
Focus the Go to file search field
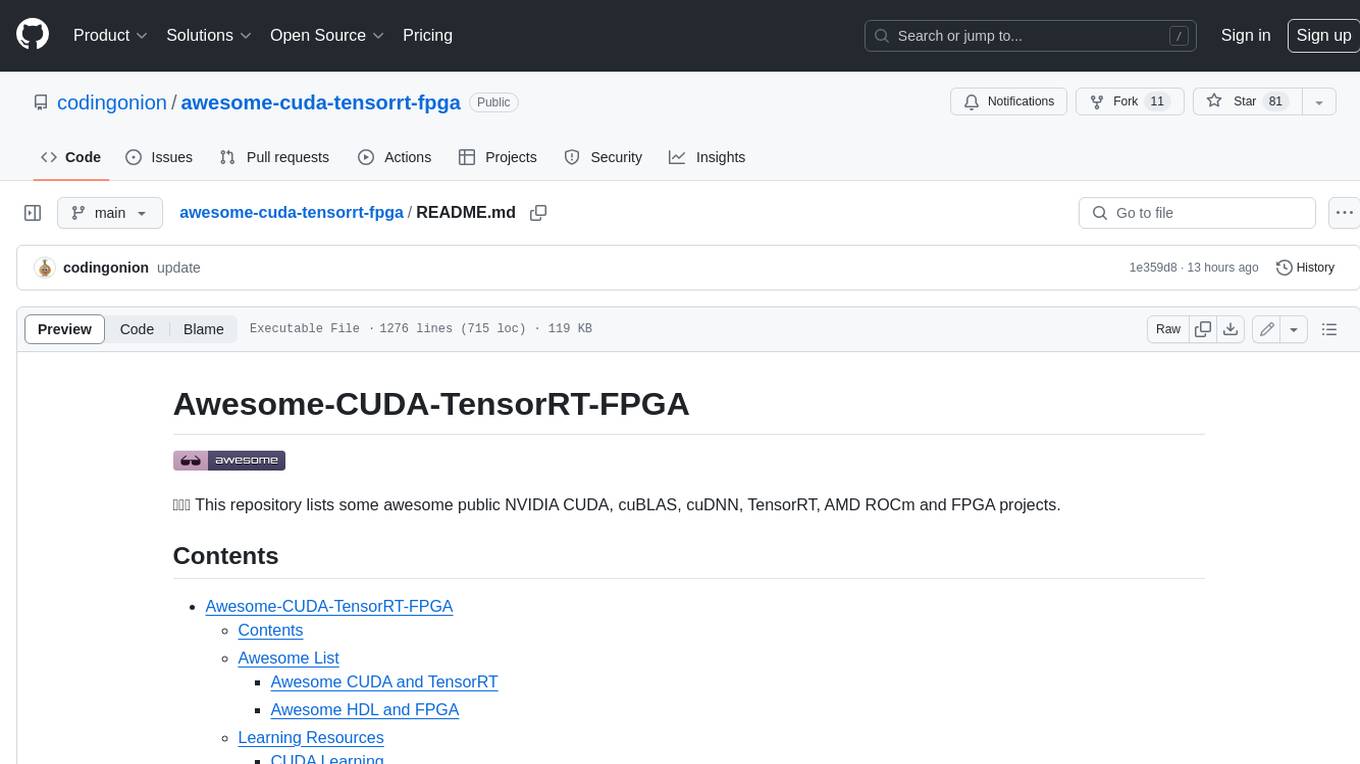point(1197,213)
